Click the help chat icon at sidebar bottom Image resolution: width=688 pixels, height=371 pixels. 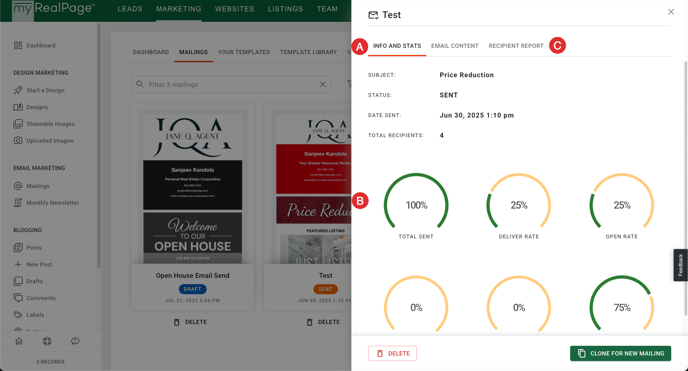click(x=75, y=341)
